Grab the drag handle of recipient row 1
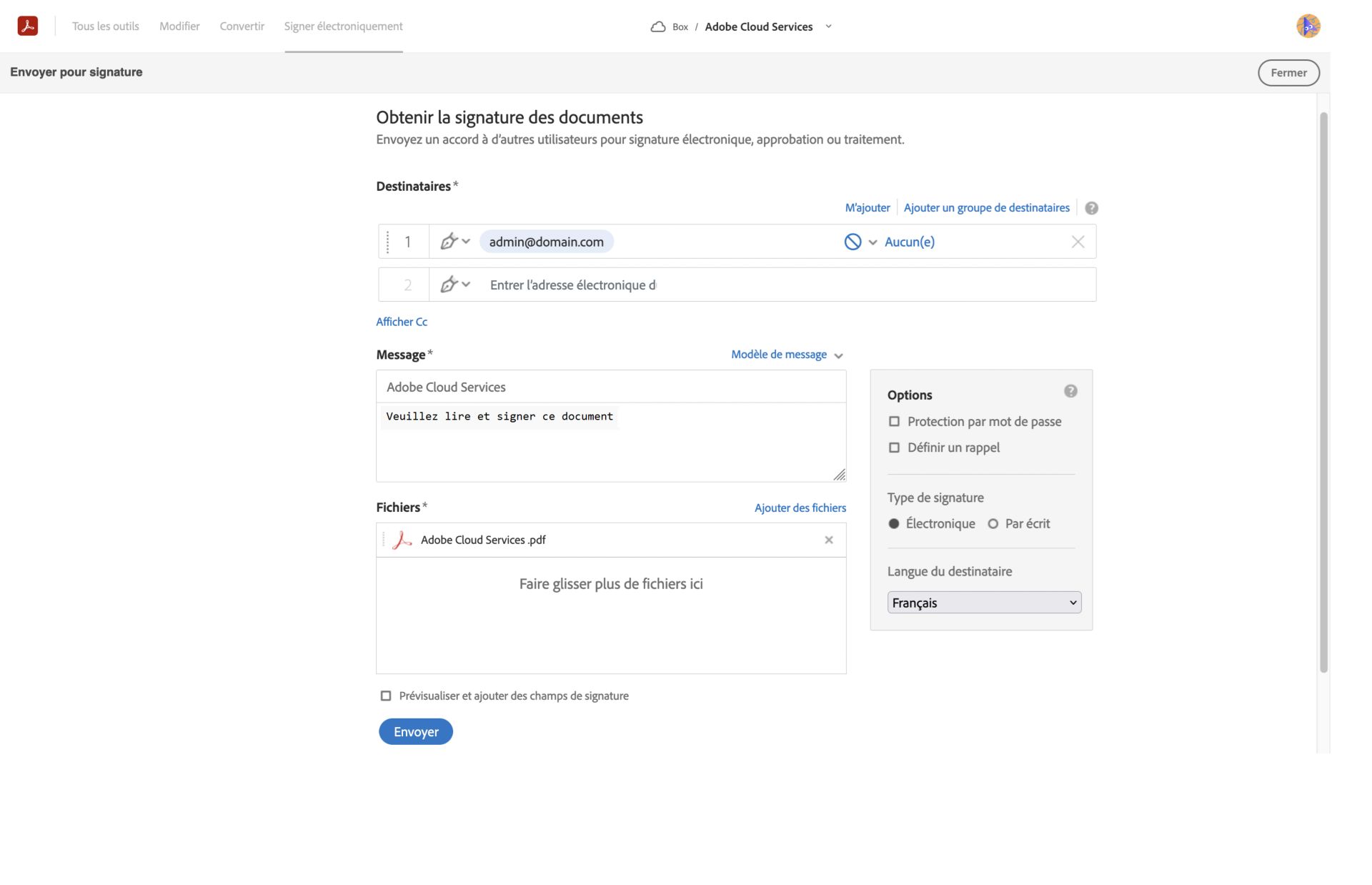This screenshot has height=885, width=1372. 387,242
